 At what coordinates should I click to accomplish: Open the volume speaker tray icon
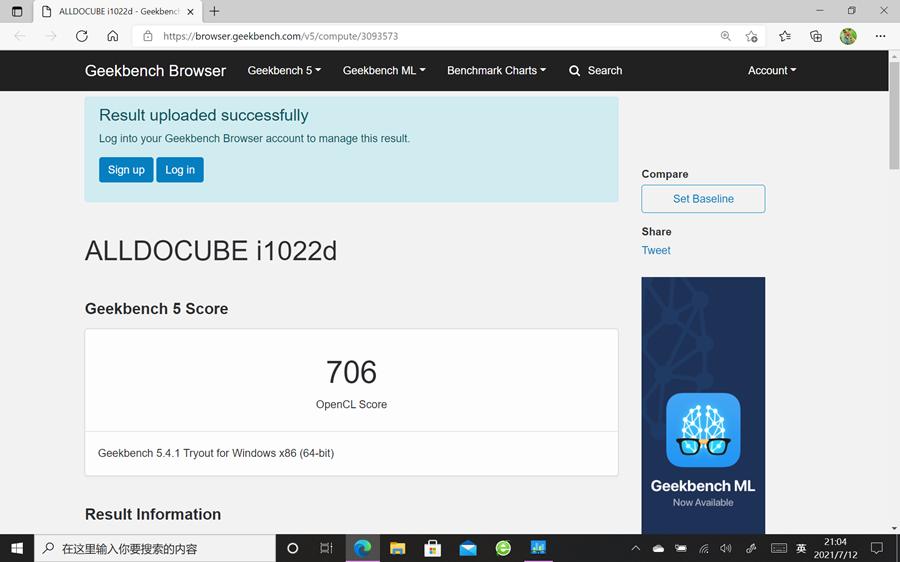pos(726,548)
